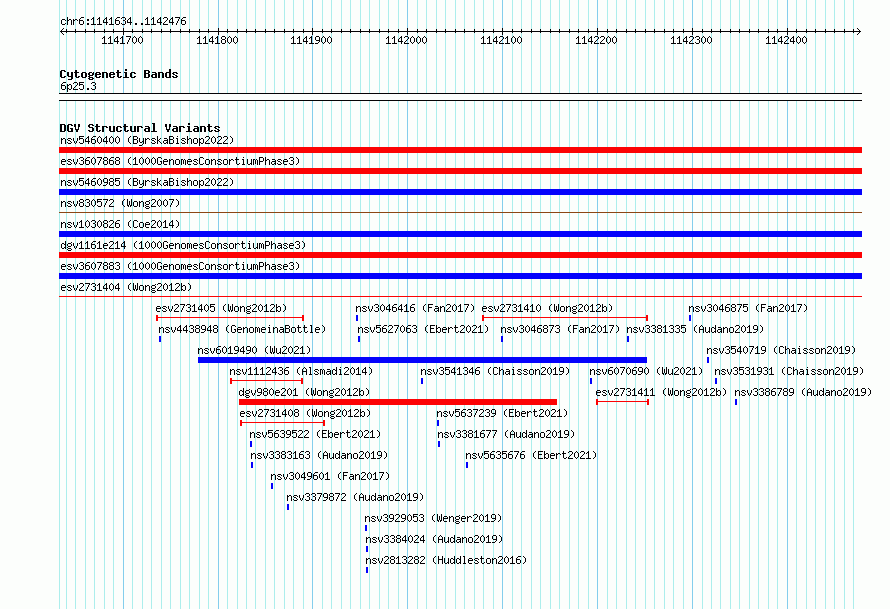890x609 pixels.
Task: Click the nsv3379872 (Audano2019) label
Action: (355, 497)
